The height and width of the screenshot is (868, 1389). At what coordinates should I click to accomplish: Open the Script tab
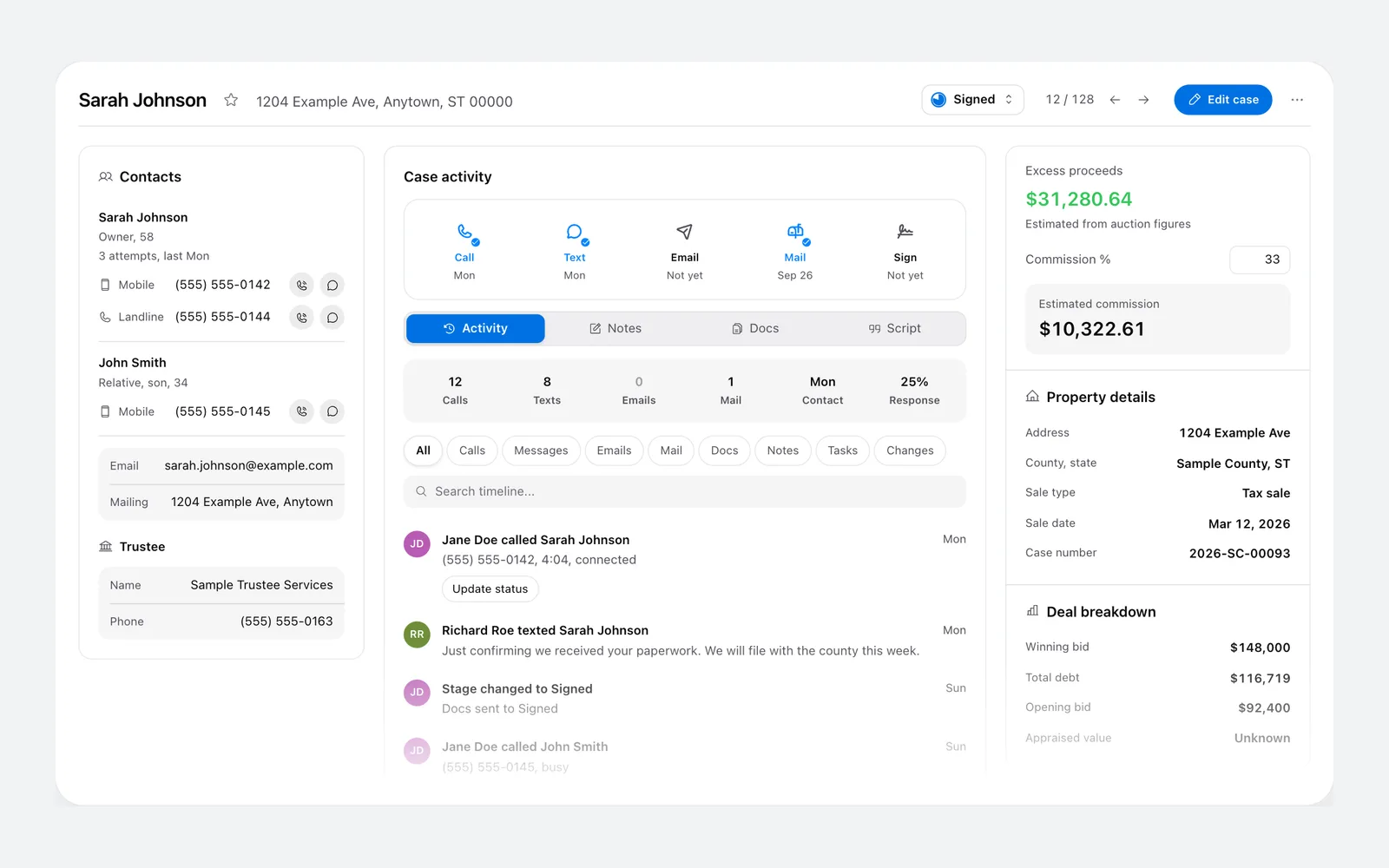click(x=895, y=329)
